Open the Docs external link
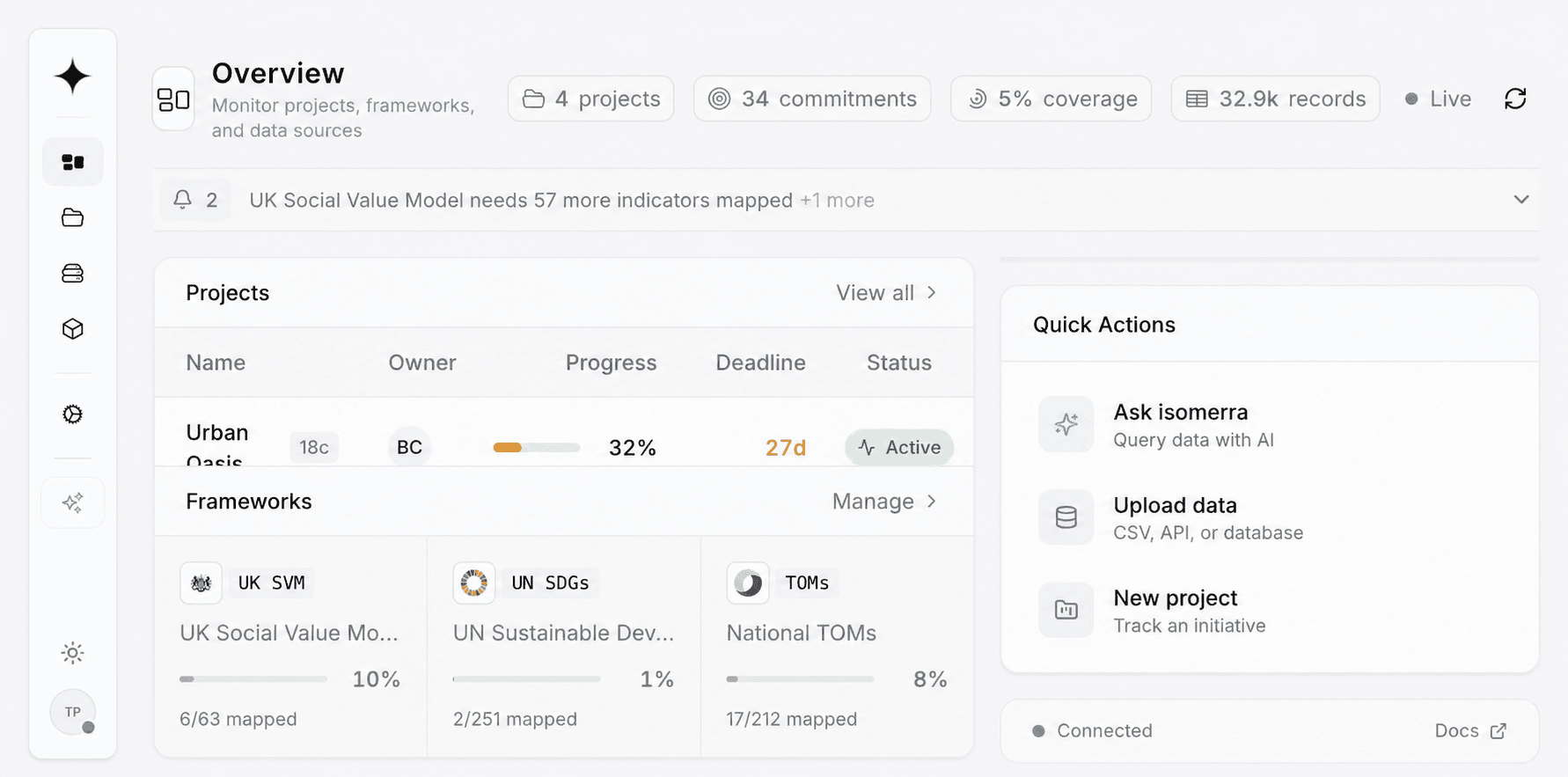 click(1471, 730)
